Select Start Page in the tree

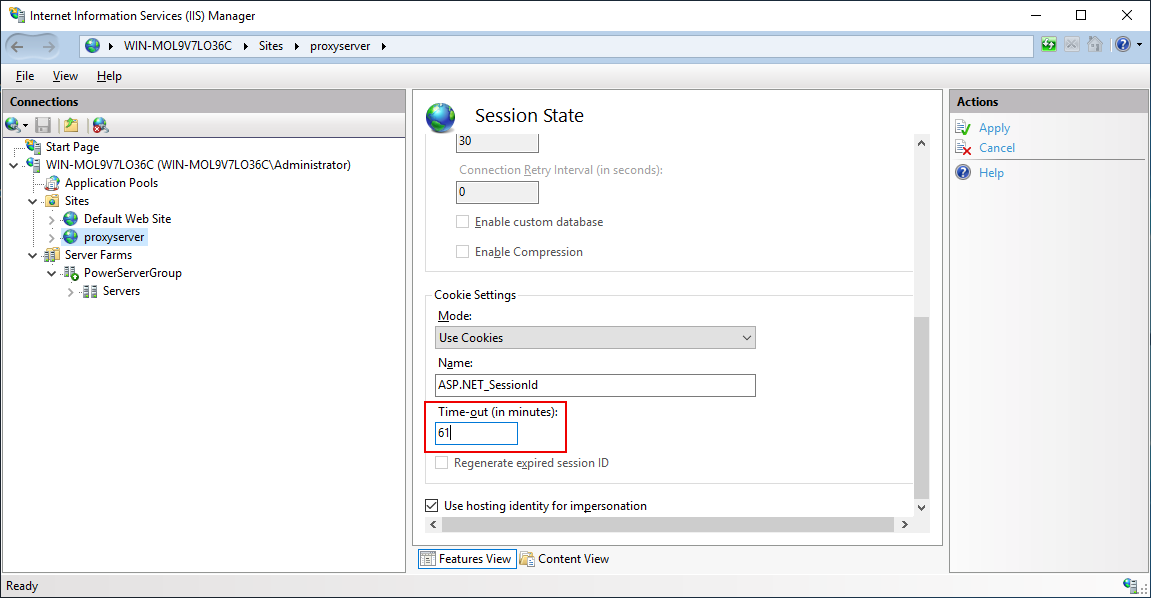[x=72, y=147]
